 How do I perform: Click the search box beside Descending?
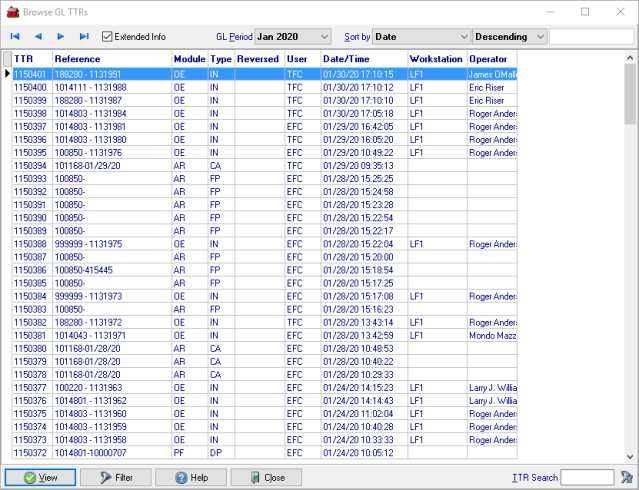tap(591, 37)
